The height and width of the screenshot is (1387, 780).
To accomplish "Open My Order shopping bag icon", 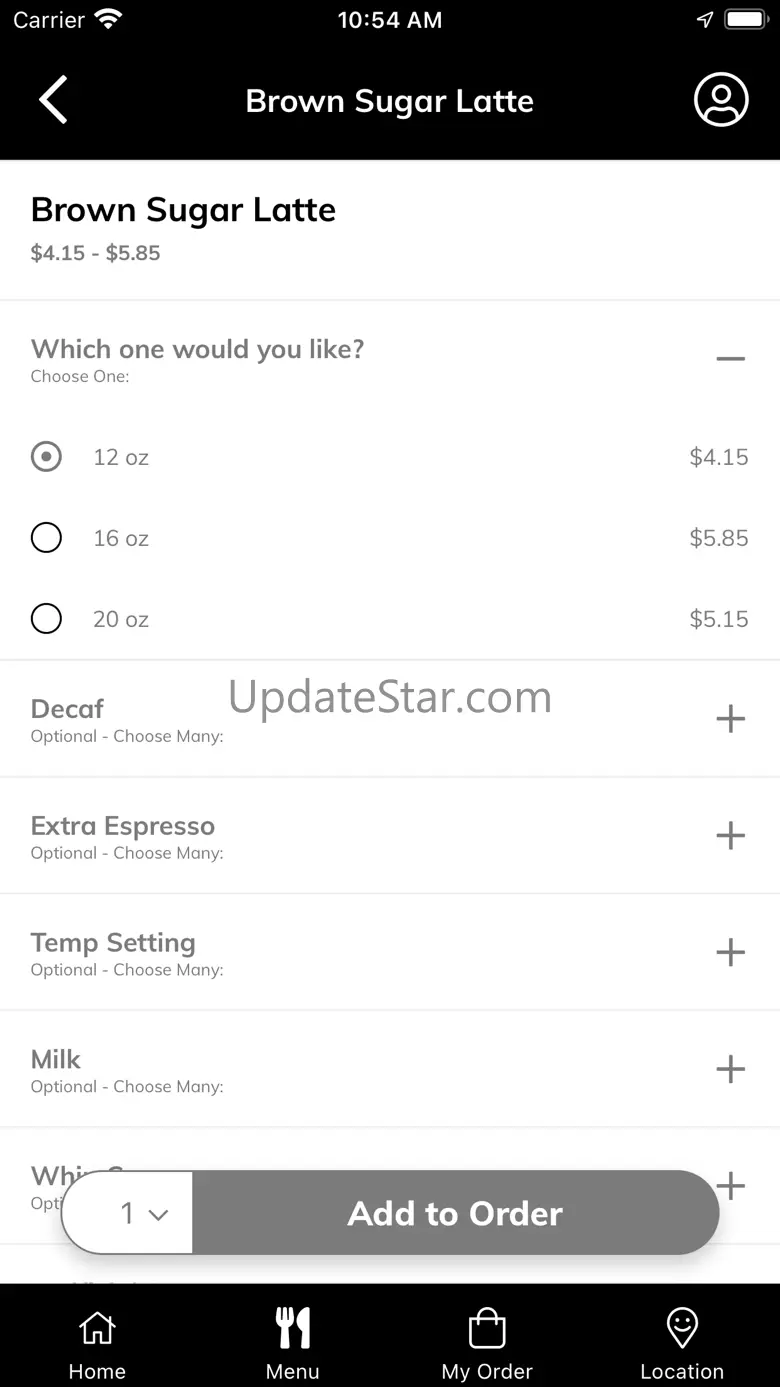I will pyautogui.click(x=487, y=1328).
